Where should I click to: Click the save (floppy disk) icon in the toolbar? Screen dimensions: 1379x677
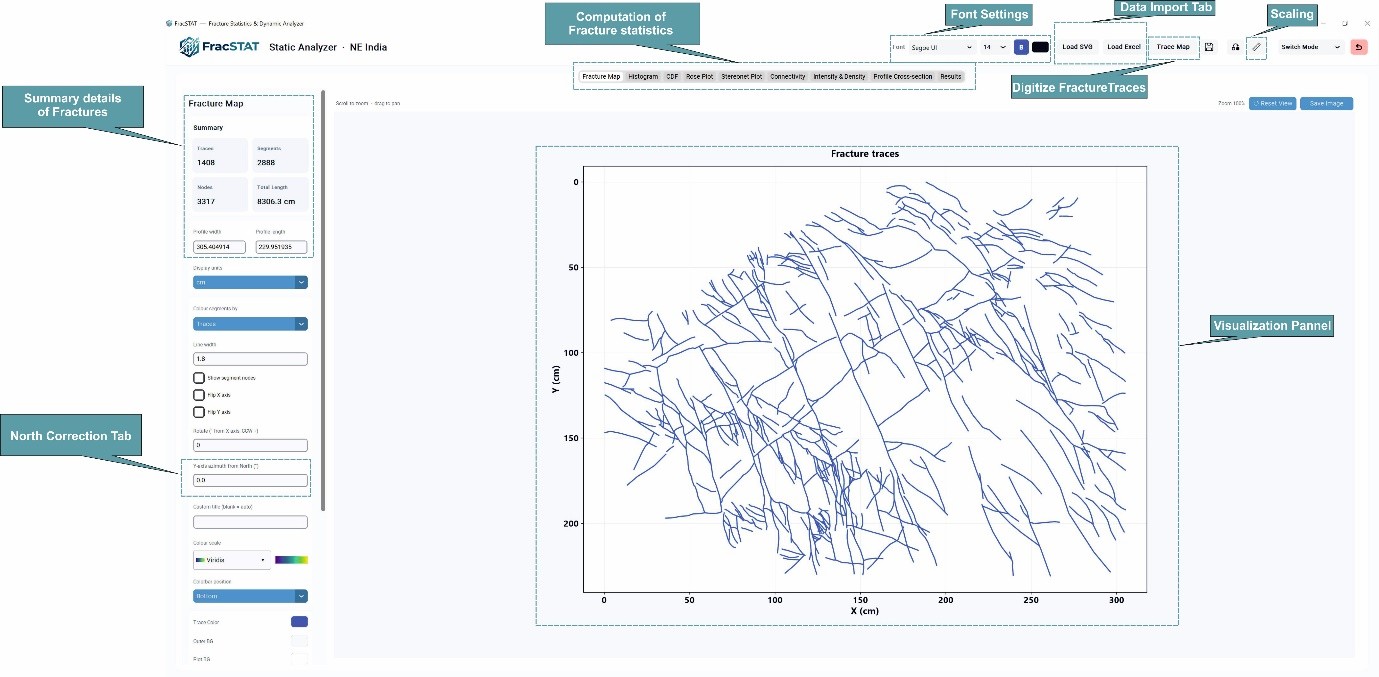1209,47
